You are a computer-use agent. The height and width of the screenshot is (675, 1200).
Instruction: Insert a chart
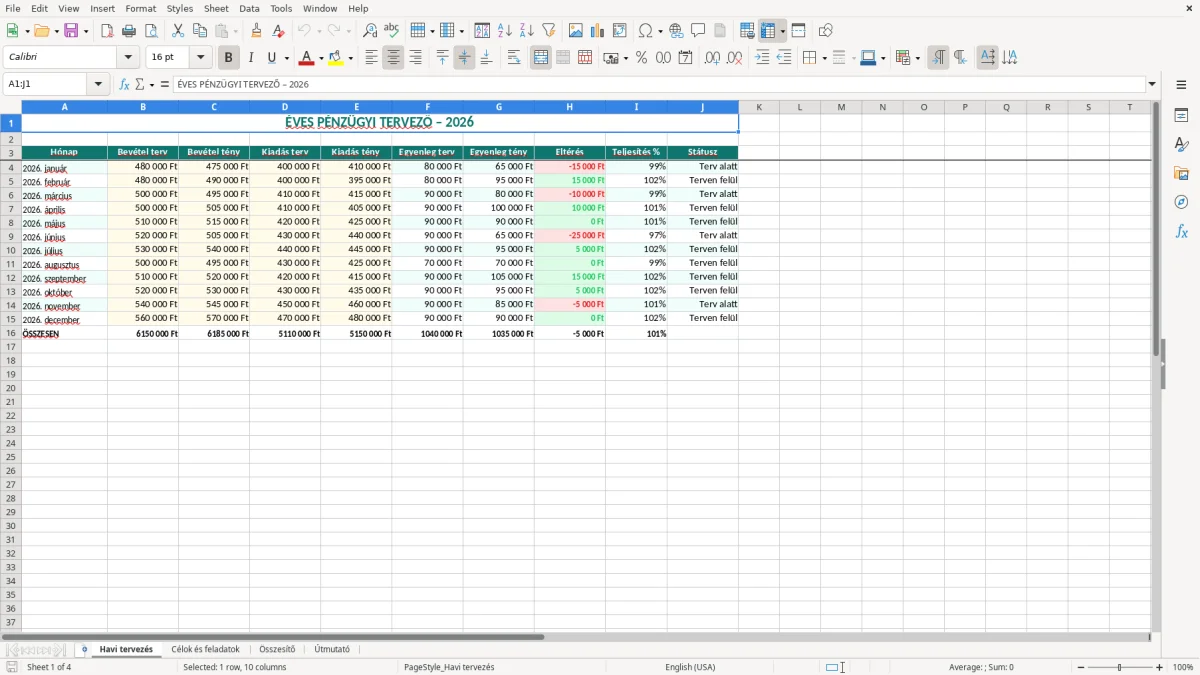(598, 31)
